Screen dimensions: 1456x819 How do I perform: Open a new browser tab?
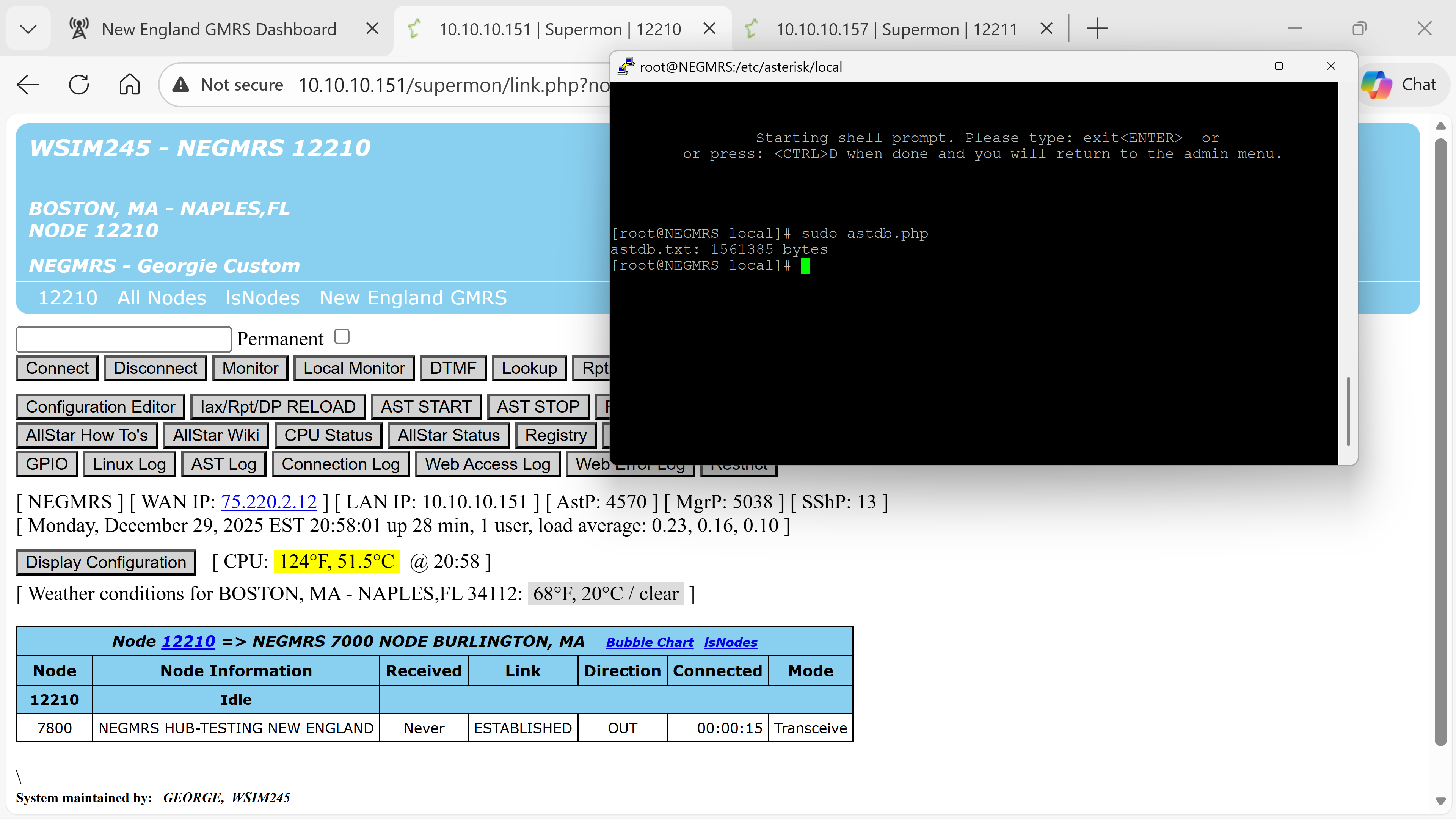click(x=1097, y=29)
